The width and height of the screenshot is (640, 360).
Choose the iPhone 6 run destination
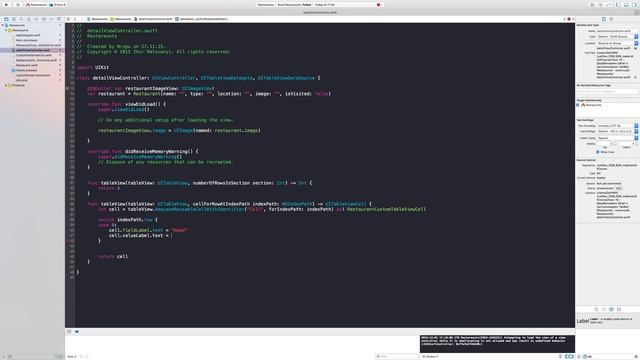pyautogui.click(x=58, y=4)
